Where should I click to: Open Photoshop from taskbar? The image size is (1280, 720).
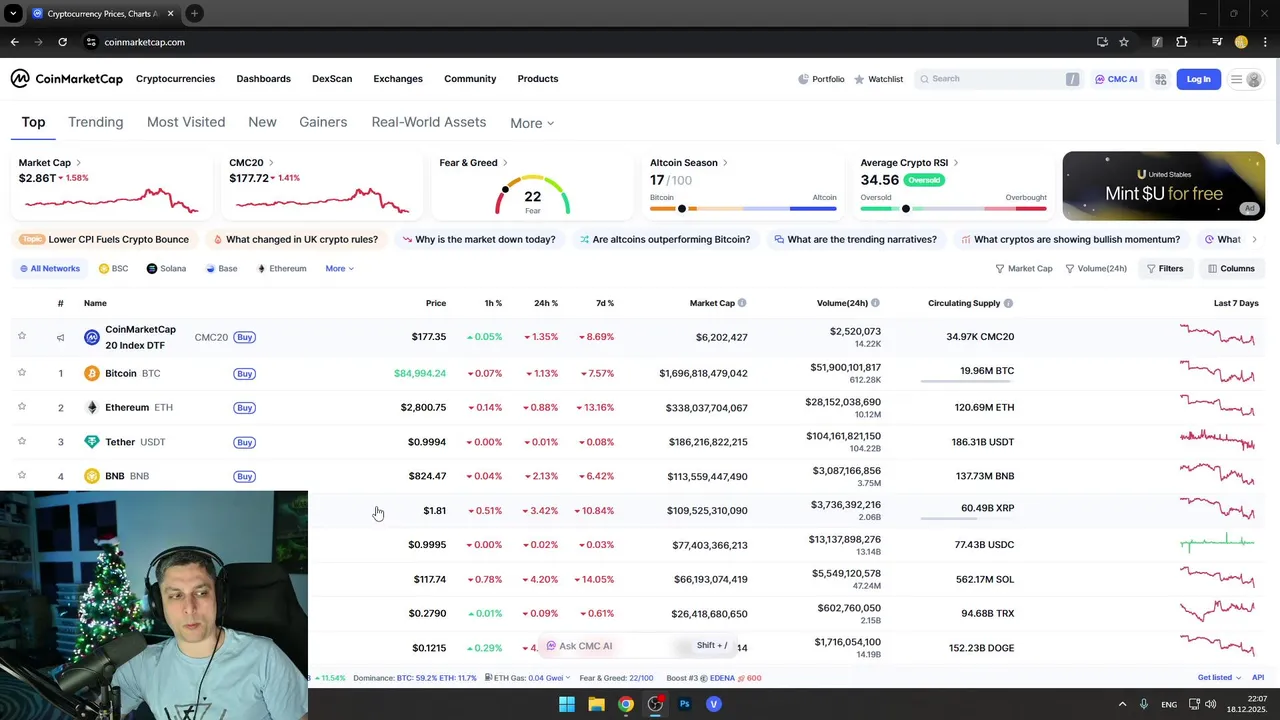click(x=684, y=704)
